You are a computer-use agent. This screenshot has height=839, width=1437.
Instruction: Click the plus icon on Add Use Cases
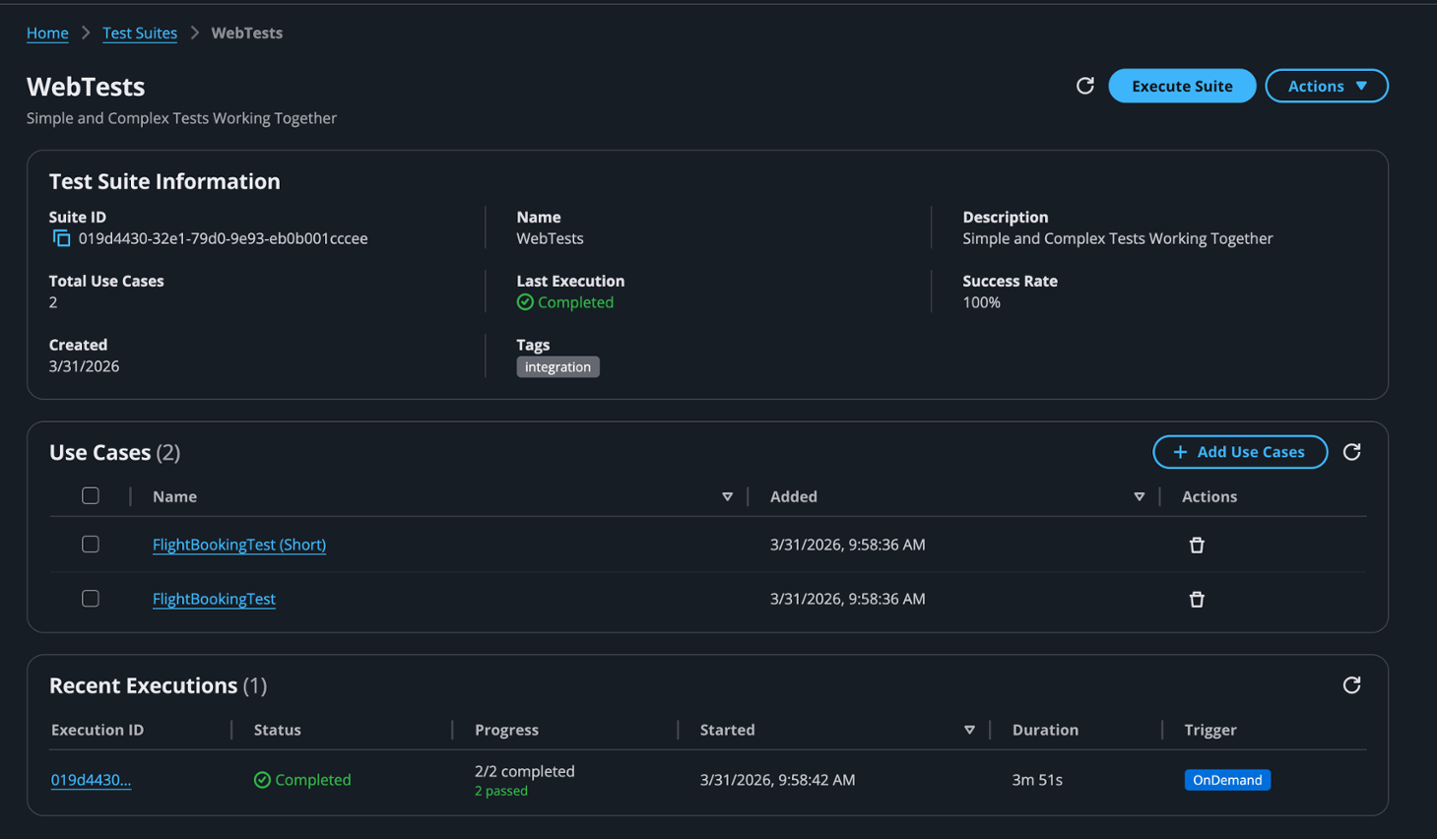[x=1180, y=452]
